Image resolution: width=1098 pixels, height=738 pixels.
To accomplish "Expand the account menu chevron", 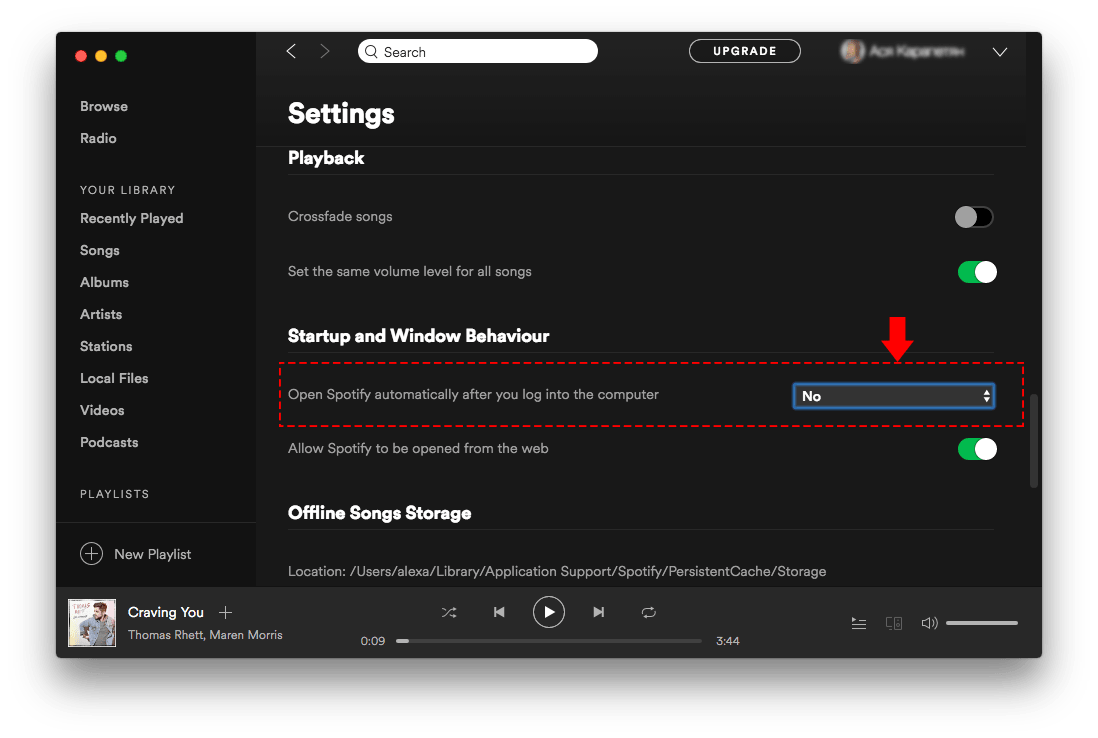I will click(1000, 52).
